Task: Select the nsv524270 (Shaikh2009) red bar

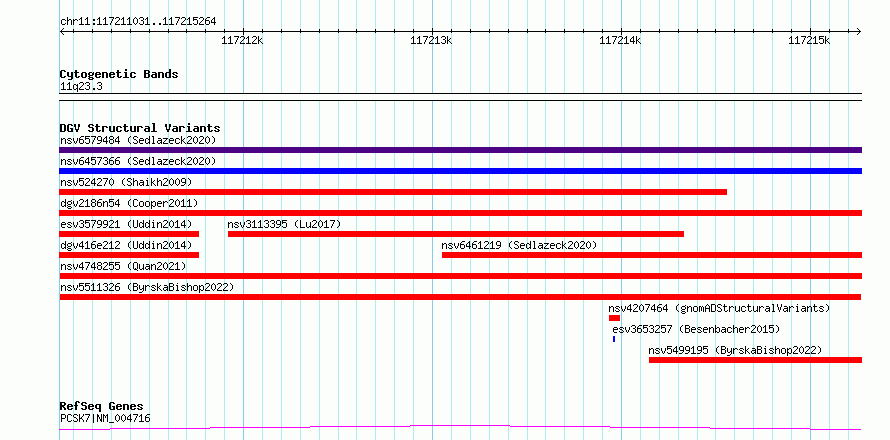Action: [x=393, y=192]
